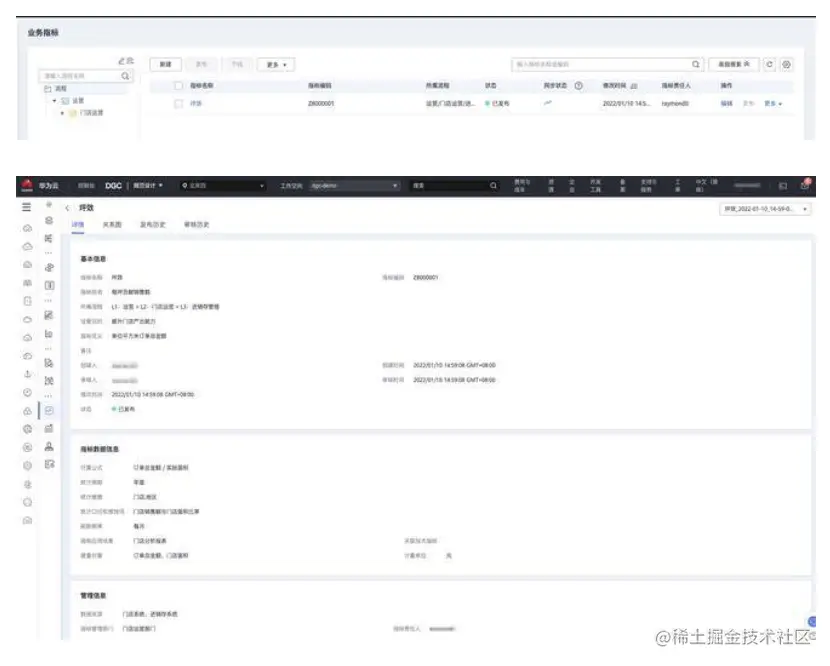Click the account name in top bar
The height and width of the screenshot is (666, 830).
747,186
